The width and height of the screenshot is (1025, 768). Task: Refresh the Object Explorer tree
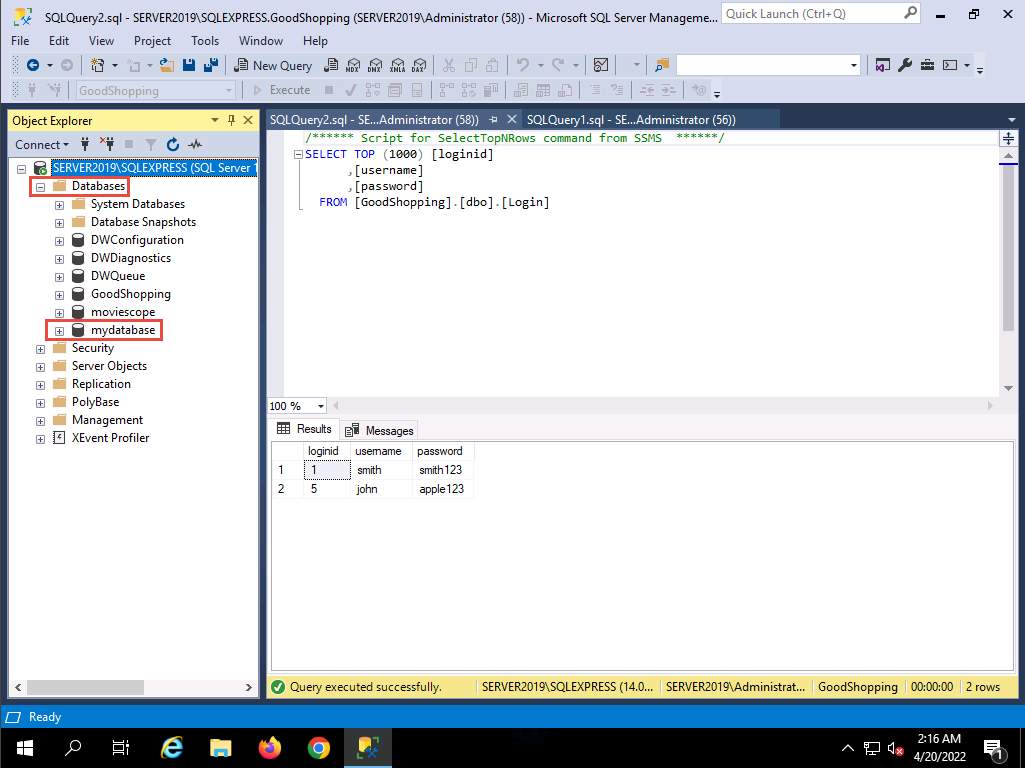tap(172, 144)
